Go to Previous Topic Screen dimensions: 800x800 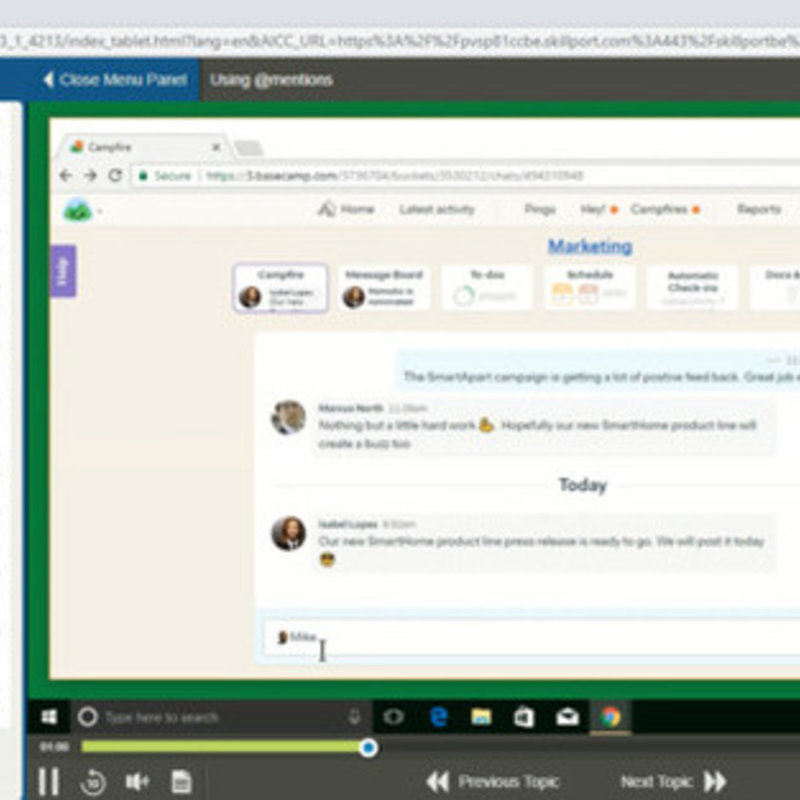(493, 781)
